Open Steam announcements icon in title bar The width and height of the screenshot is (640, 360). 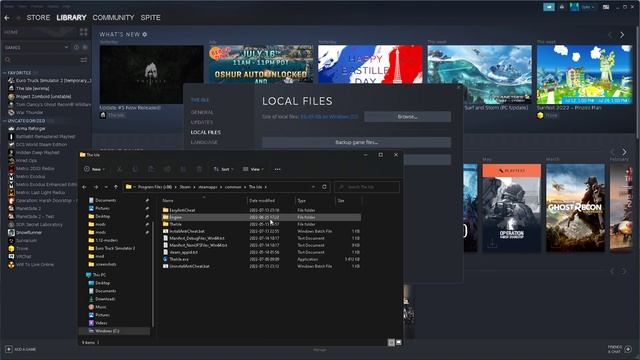549,7
